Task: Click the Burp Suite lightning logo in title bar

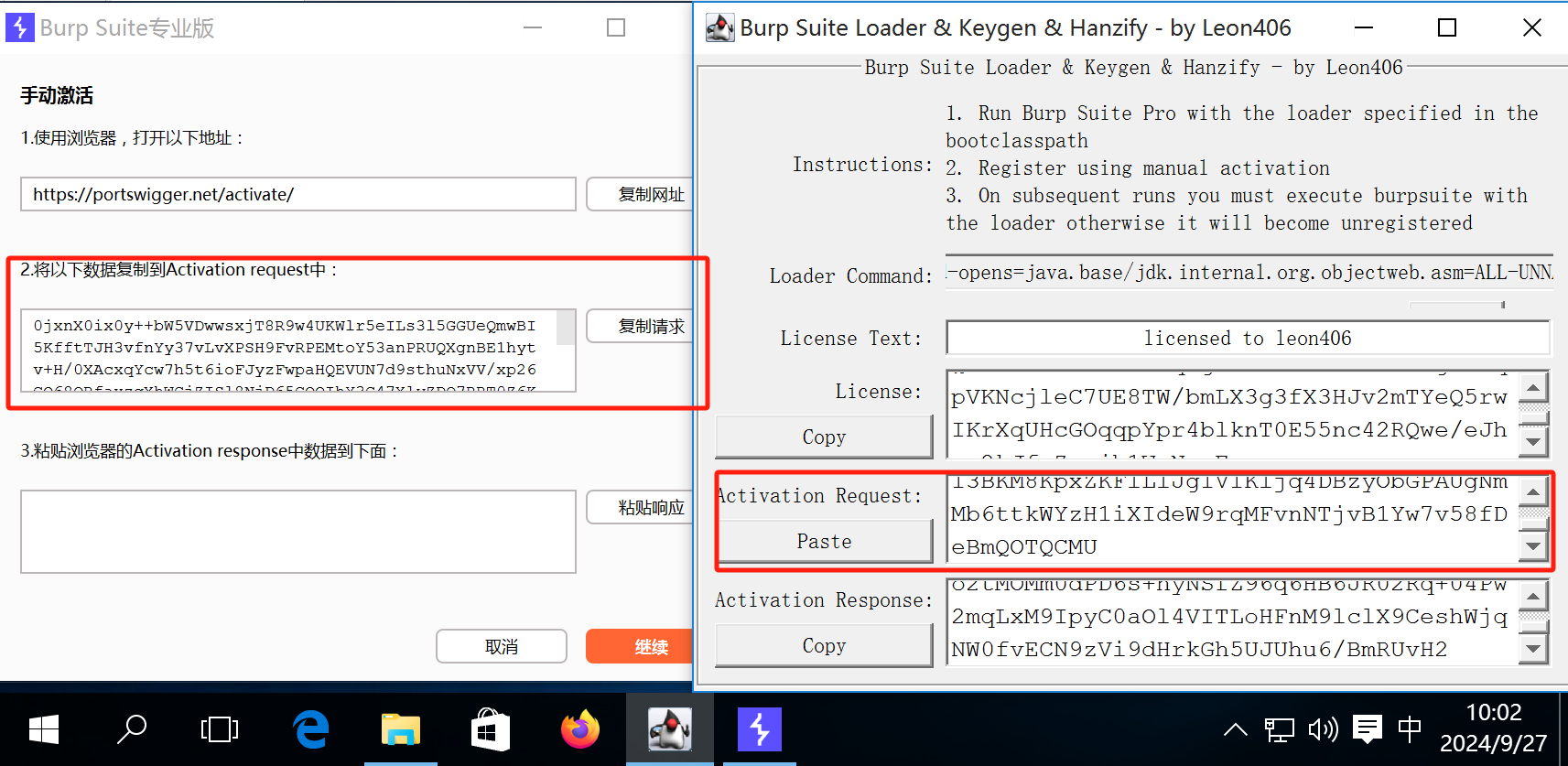Action: [19, 27]
